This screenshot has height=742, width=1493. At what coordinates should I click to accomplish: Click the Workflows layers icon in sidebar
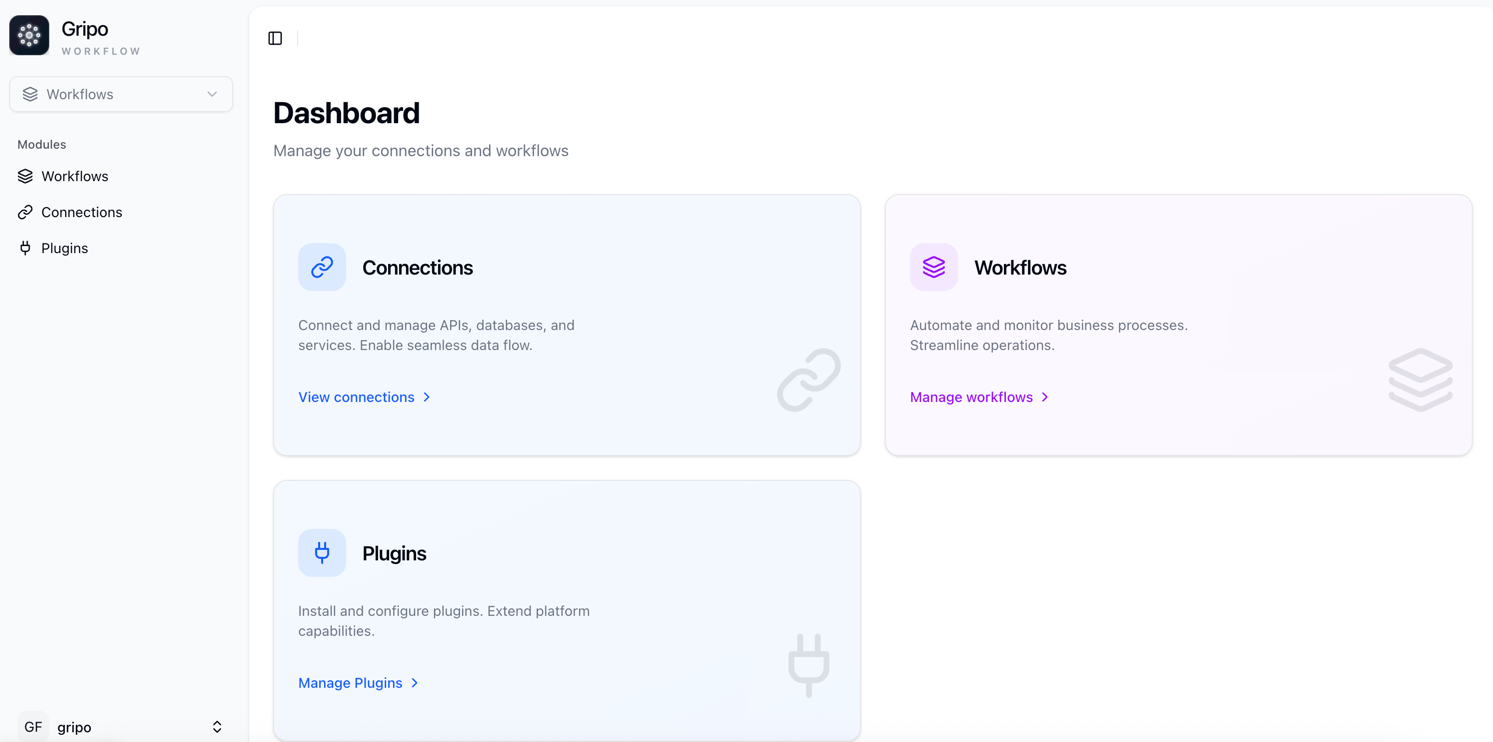tap(25, 176)
